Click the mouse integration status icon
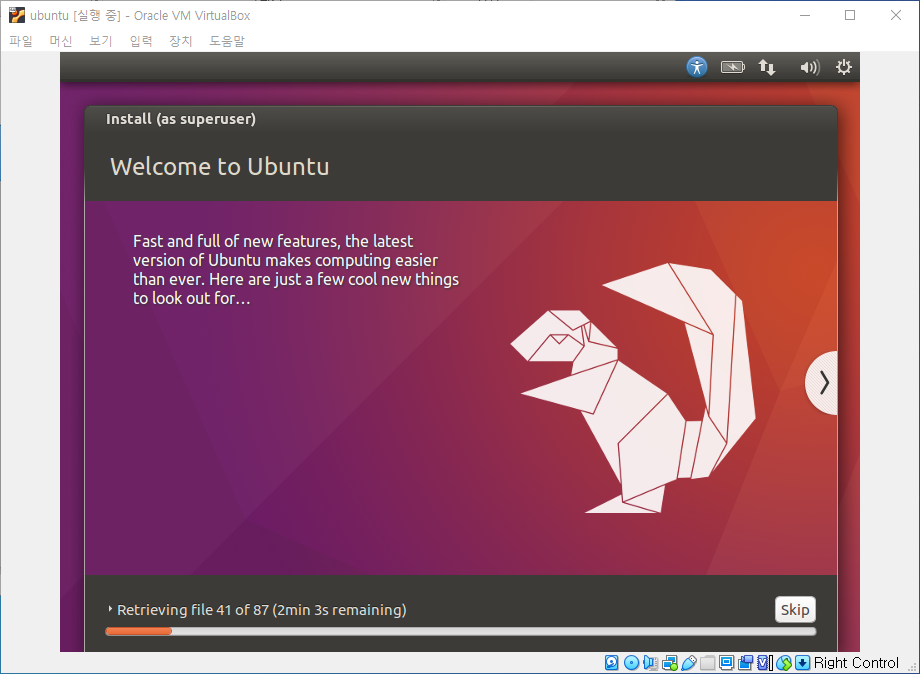This screenshot has width=920, height=674. [x=784, y=663]
